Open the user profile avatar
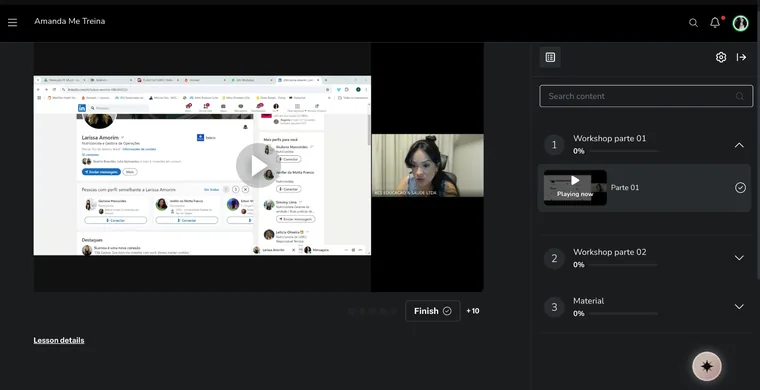This screenshot has height=390, width=760. point(740,23)
